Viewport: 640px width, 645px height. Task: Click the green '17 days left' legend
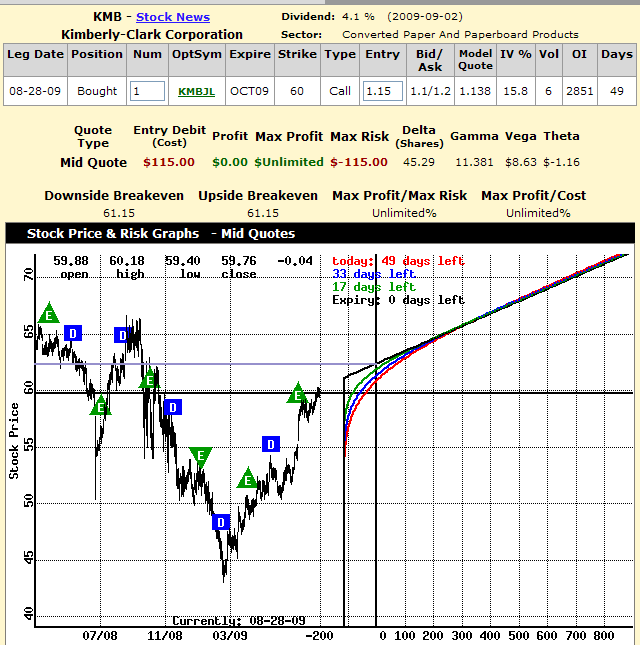point(374,287)
